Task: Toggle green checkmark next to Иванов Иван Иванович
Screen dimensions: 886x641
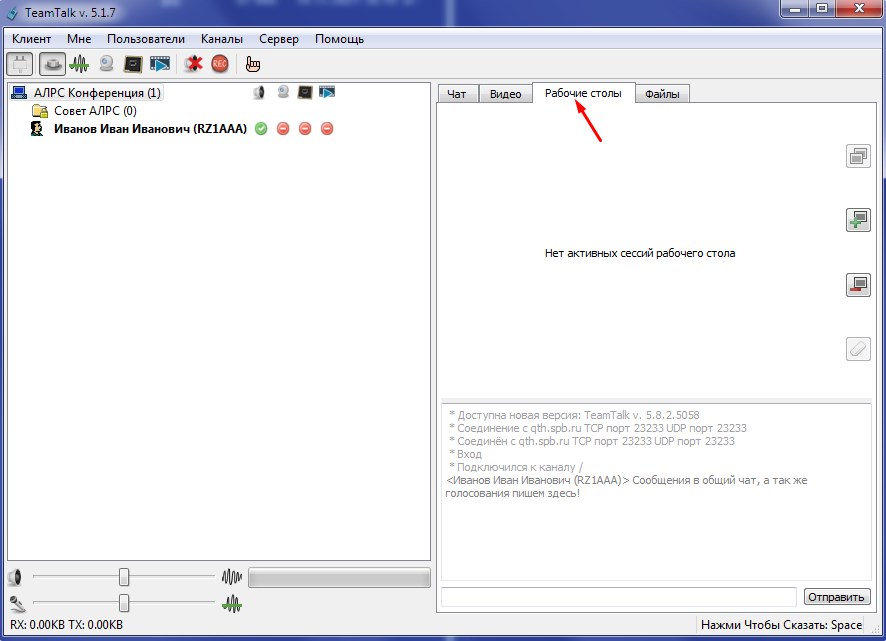Action: [261, 129]
